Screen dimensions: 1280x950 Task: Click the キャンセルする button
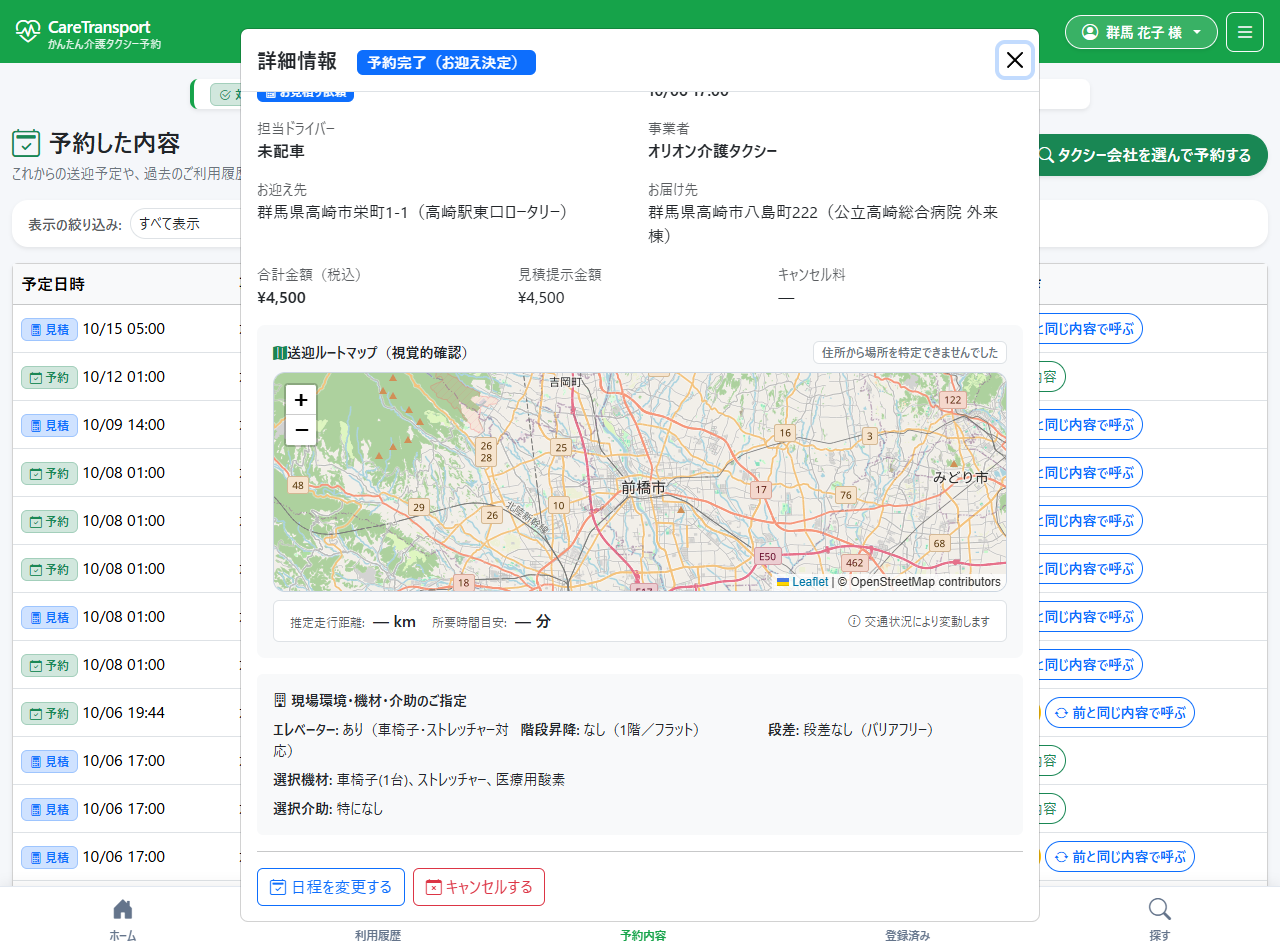click(x=479, y=887)
